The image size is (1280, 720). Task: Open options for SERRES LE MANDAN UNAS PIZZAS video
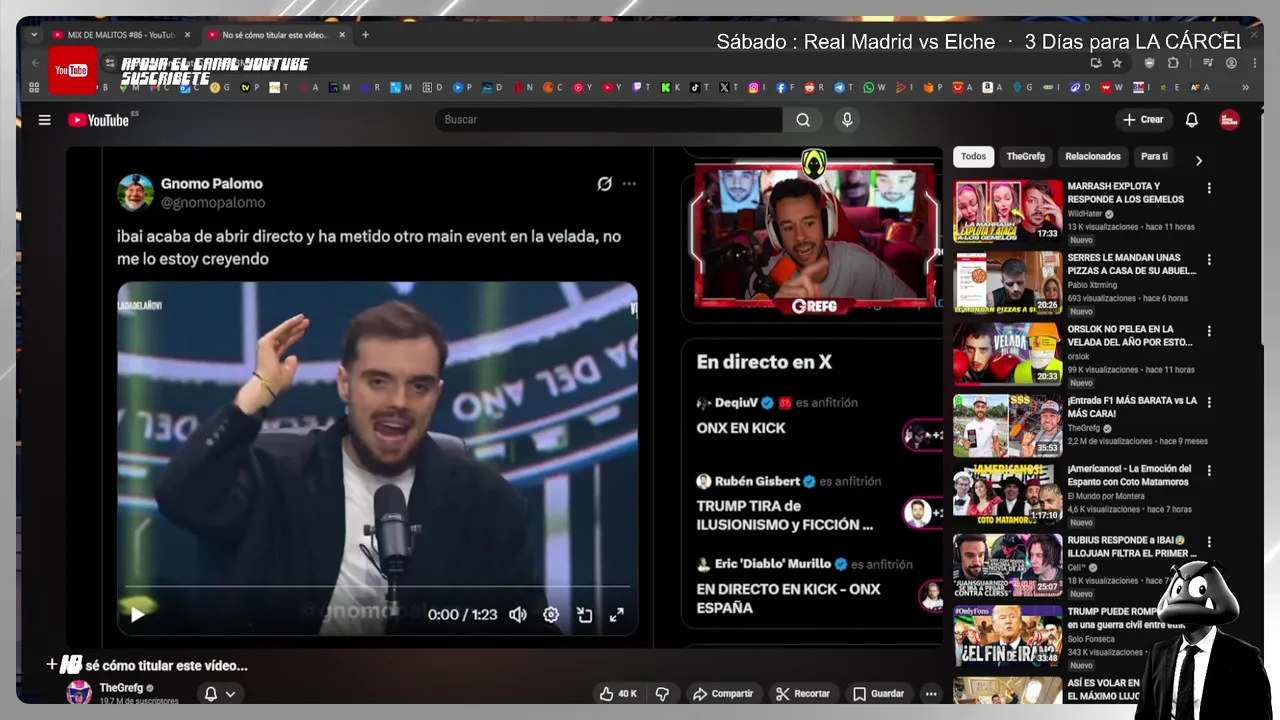click(1209, 259)
